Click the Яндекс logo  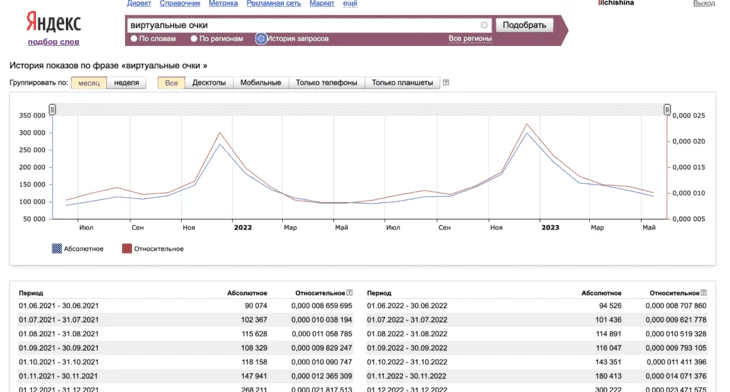coord(53,22)
